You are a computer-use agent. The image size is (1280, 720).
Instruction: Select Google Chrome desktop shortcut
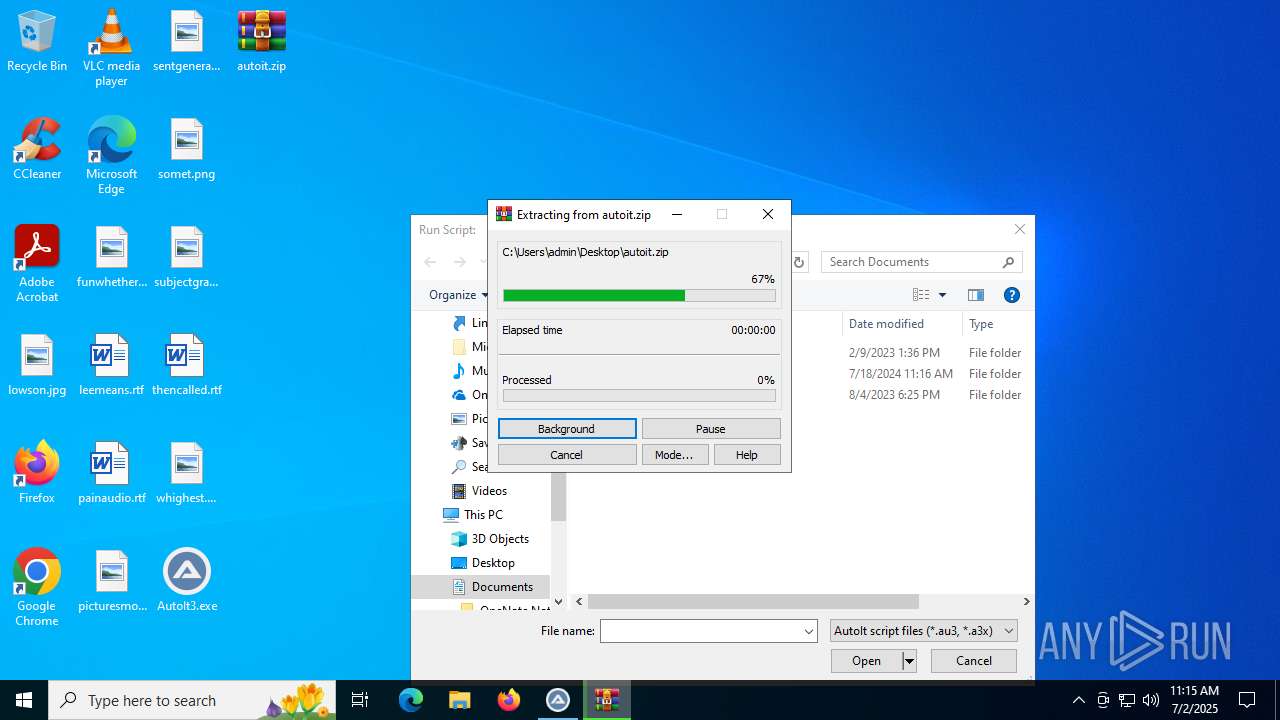[x=37, y=588]
